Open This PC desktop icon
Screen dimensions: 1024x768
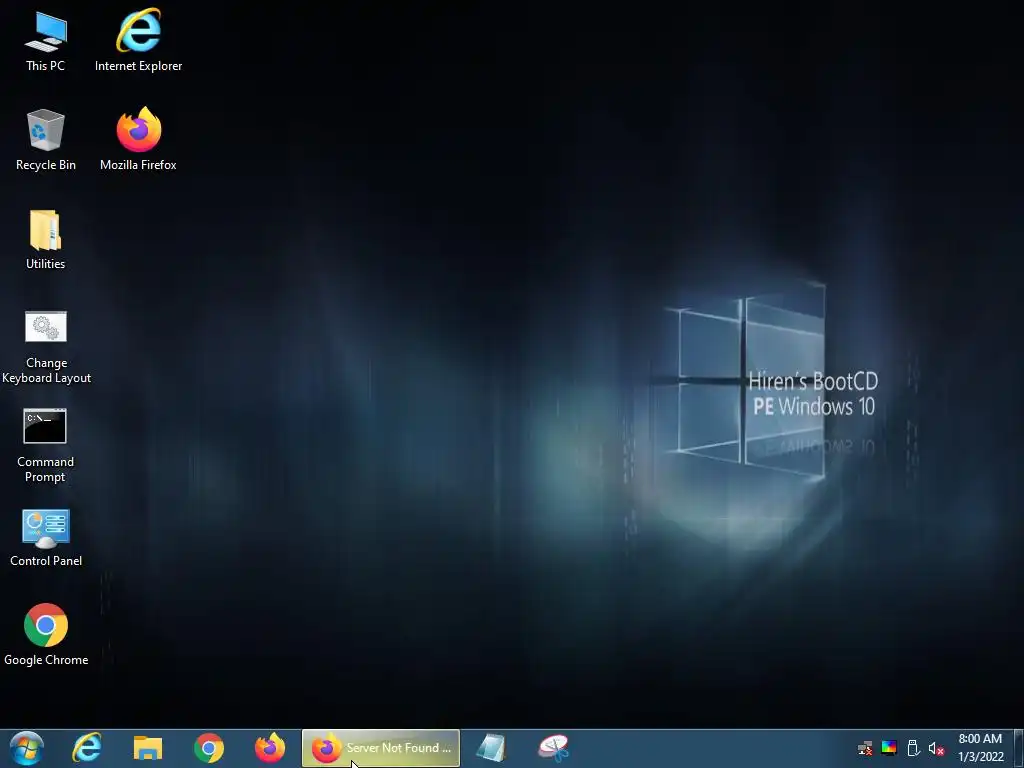point(46,42)
